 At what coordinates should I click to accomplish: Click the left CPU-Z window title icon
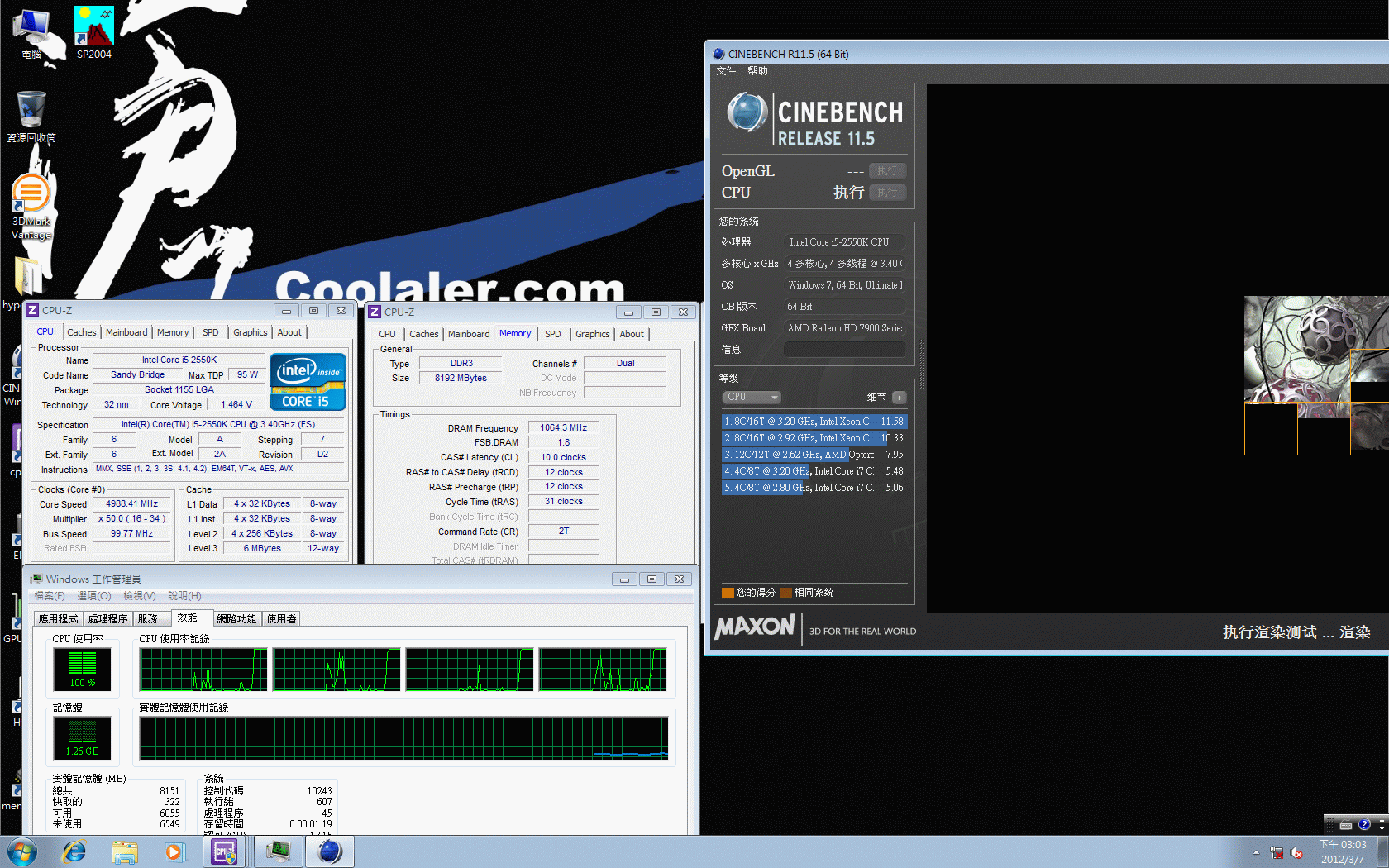click(x=32, y=311)
